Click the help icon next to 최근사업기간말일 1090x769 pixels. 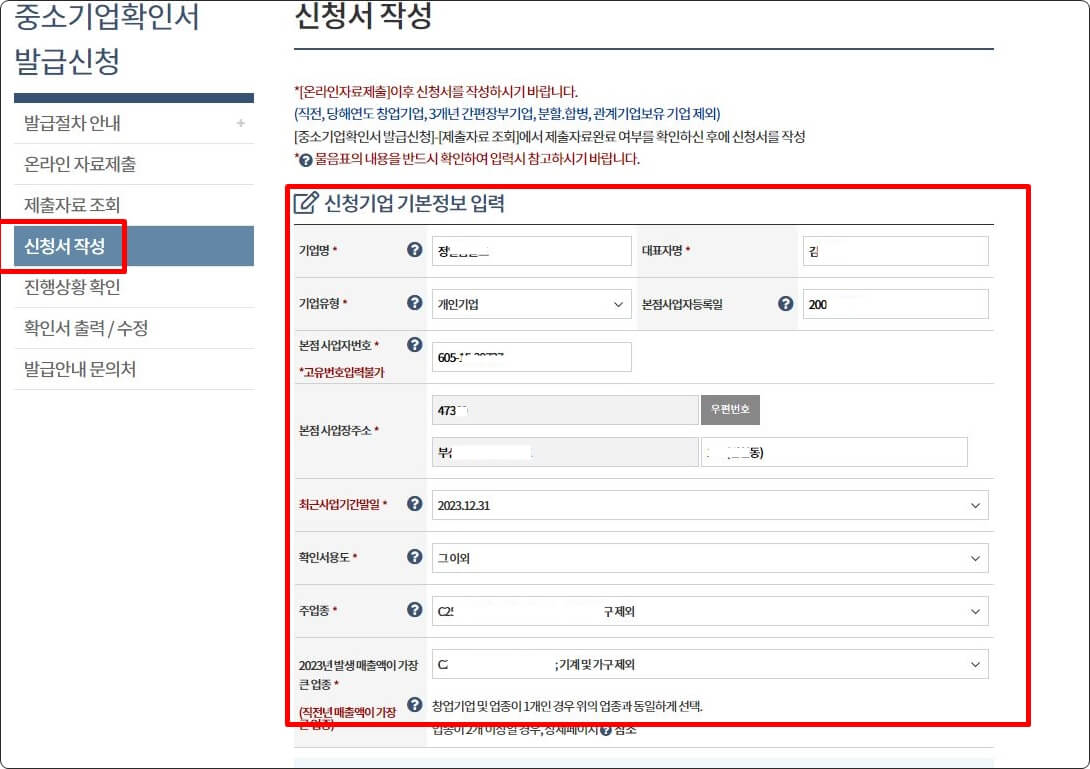(414, 505)
